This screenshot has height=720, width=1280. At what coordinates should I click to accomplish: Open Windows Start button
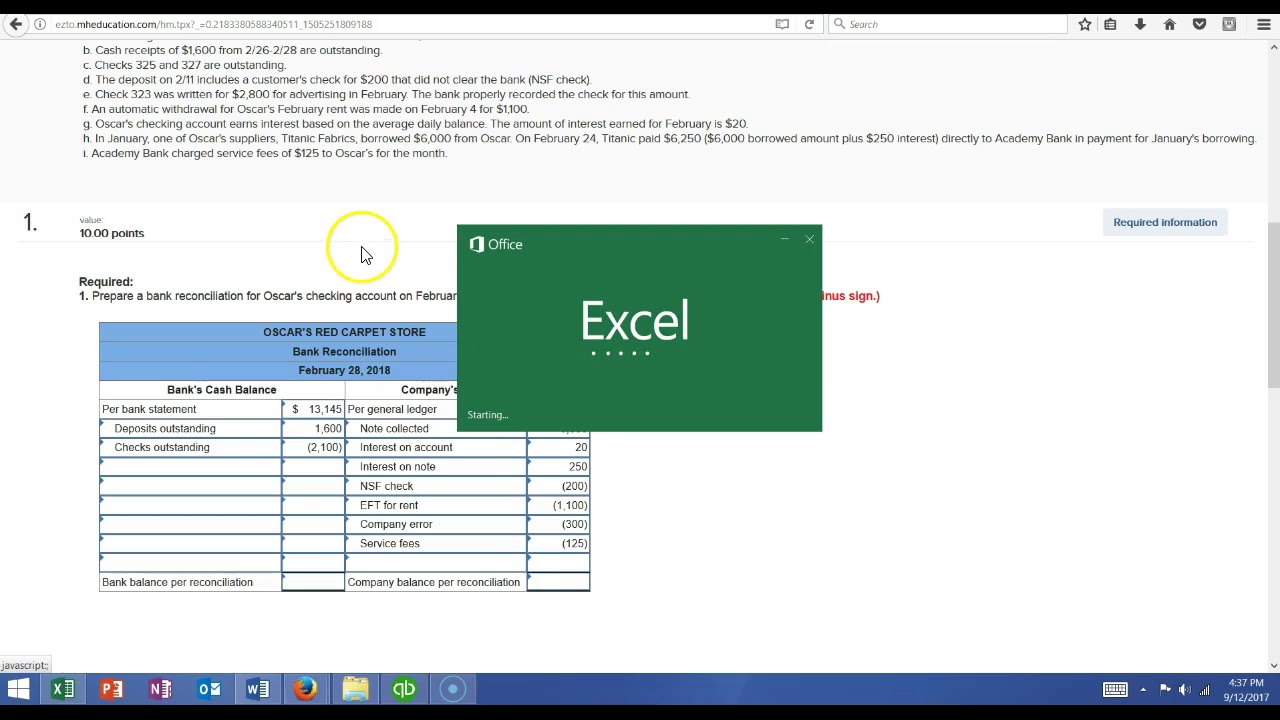pyautogui.click(x=18, y=689)
